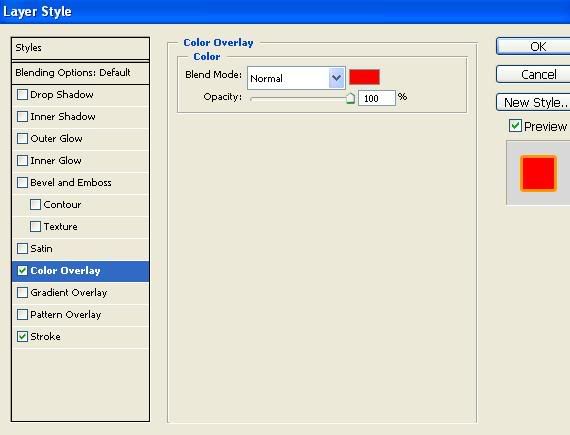Enable the Drop Shadow checkbox
The width and height of the screenshot is (570, 435).
click(23, 95)
